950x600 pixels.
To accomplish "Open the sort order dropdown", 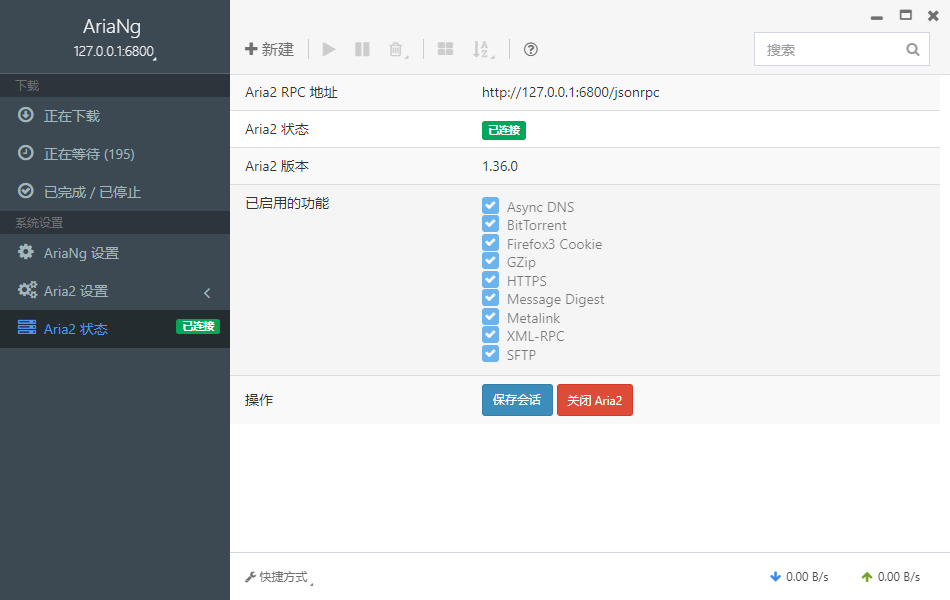I will 483,49.
